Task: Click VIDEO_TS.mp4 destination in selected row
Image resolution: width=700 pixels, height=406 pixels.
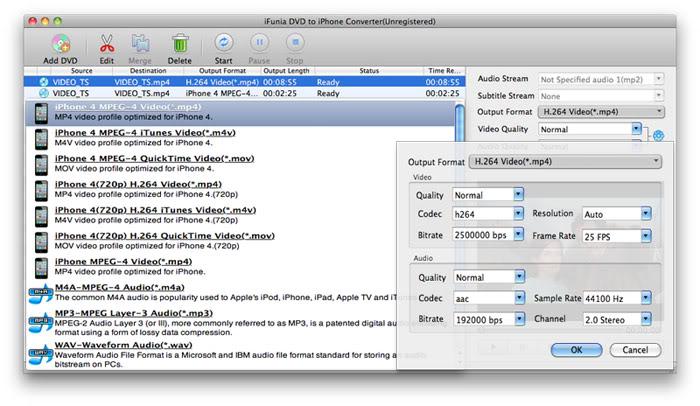Action: pyautogui.click(x=142, y=82)
